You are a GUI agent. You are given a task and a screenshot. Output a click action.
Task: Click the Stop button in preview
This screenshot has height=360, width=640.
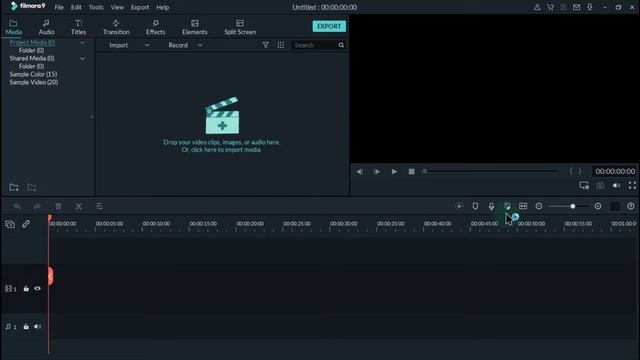tap(411, 171)
